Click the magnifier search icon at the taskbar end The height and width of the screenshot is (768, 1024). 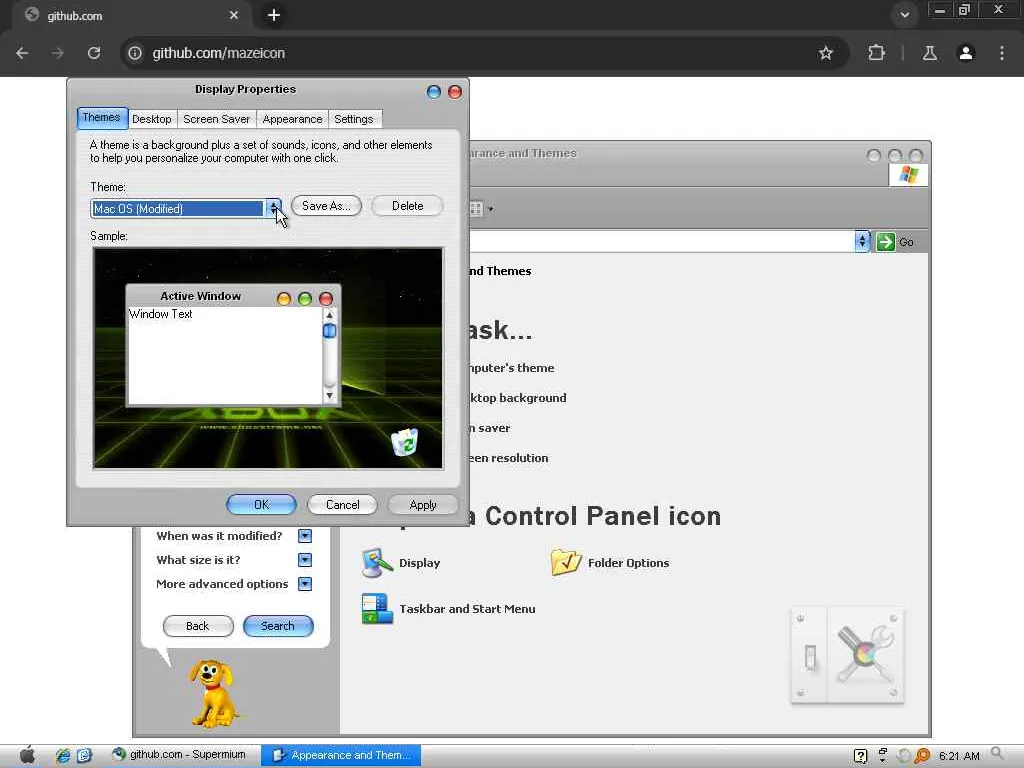[x=998, y=755]
